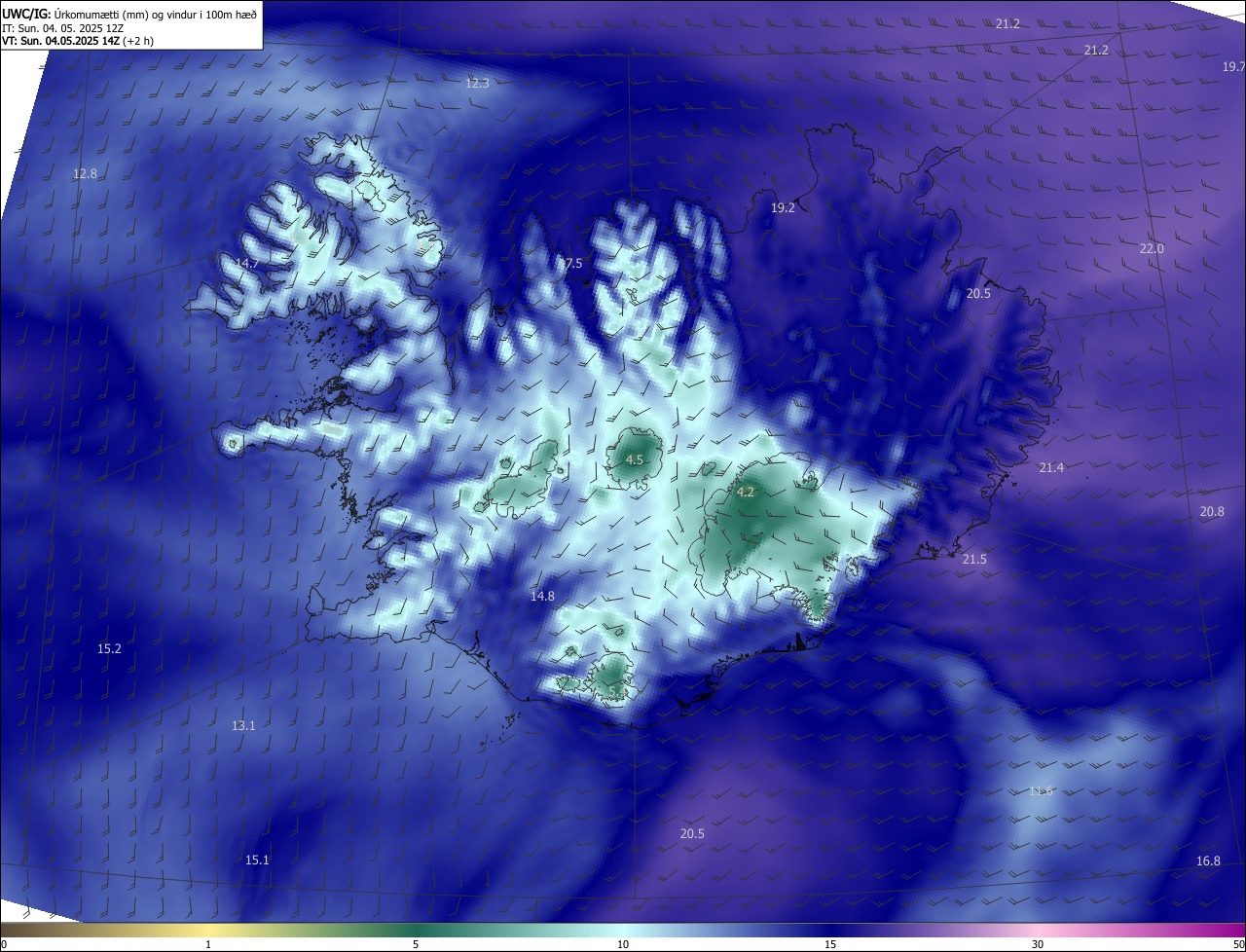This screenshot has height=952, width=1246.
Task: Select the colorbar tick label 15
Action: [x=830, y=944]
